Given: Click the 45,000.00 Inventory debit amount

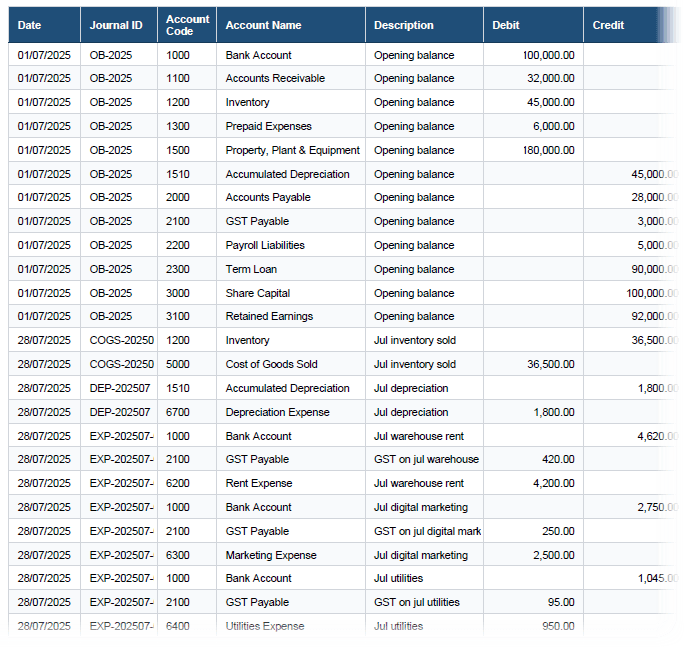Looking at the screenshot, I should click(551, 102).
